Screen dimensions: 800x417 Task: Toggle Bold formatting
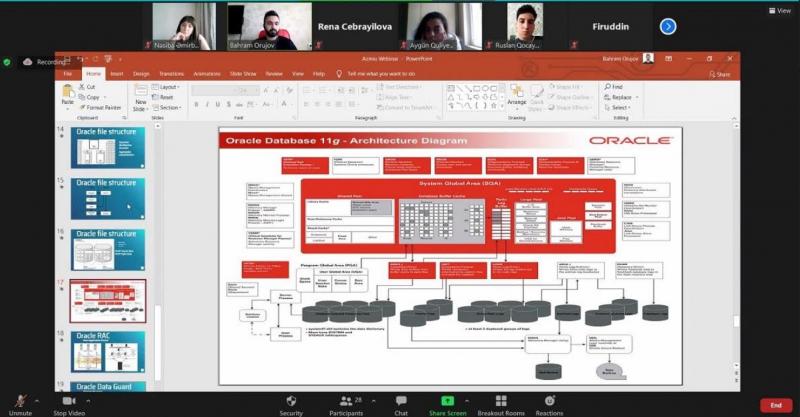pos(196,105)
